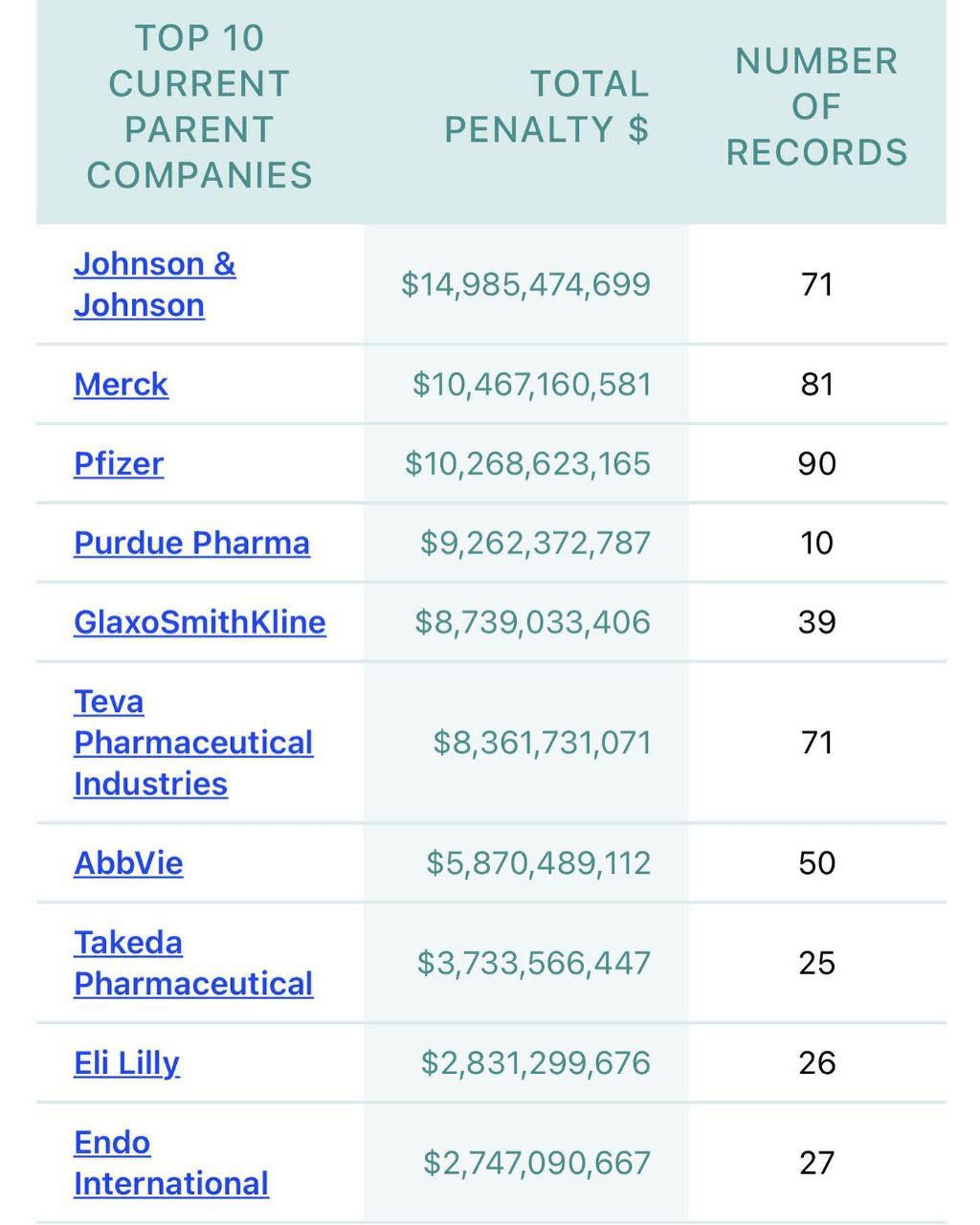The width and height of the screenshot is (980, 1225).
Task: Click AbbVie's $5,870,489,112 penalty cell
Action: 538,863
